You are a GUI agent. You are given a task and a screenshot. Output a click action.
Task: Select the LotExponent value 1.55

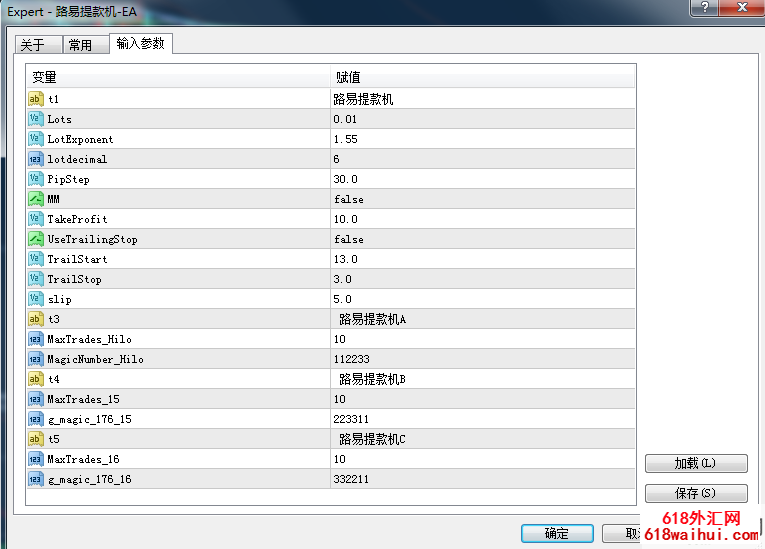tap(345, 139)
